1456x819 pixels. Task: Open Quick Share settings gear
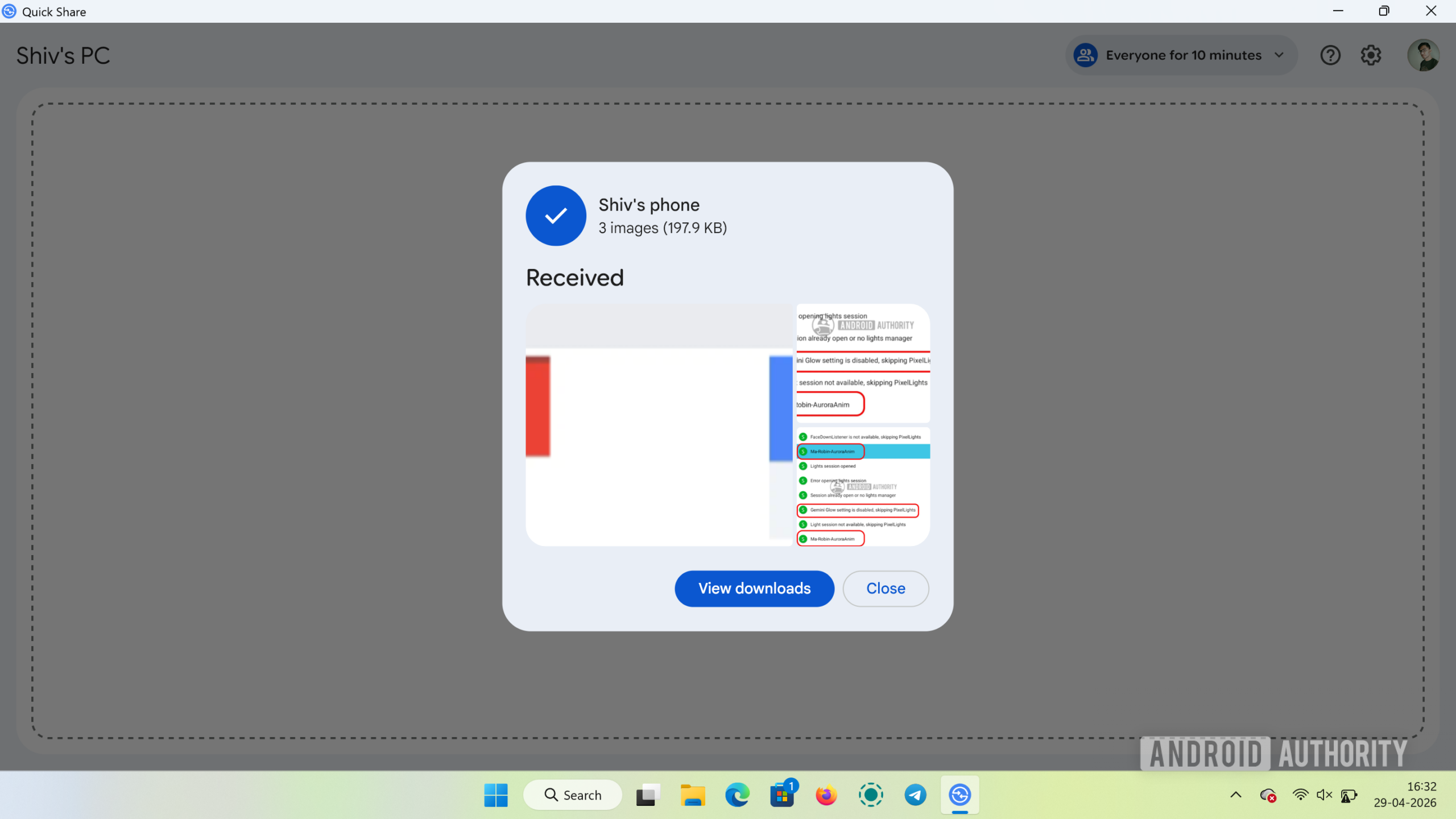pos(1371,55)
